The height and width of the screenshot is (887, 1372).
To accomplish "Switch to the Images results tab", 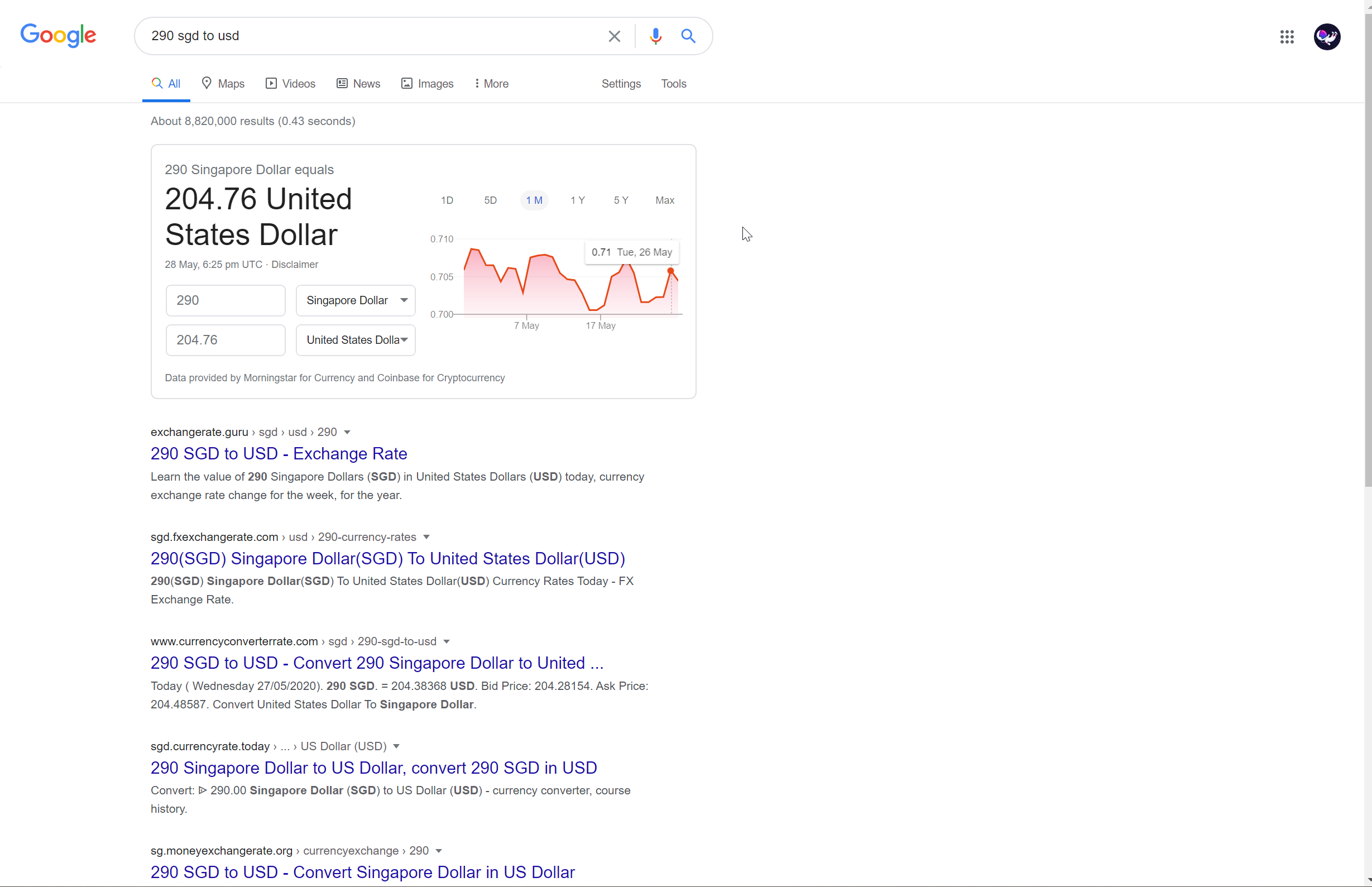I will tap(428, 84).
